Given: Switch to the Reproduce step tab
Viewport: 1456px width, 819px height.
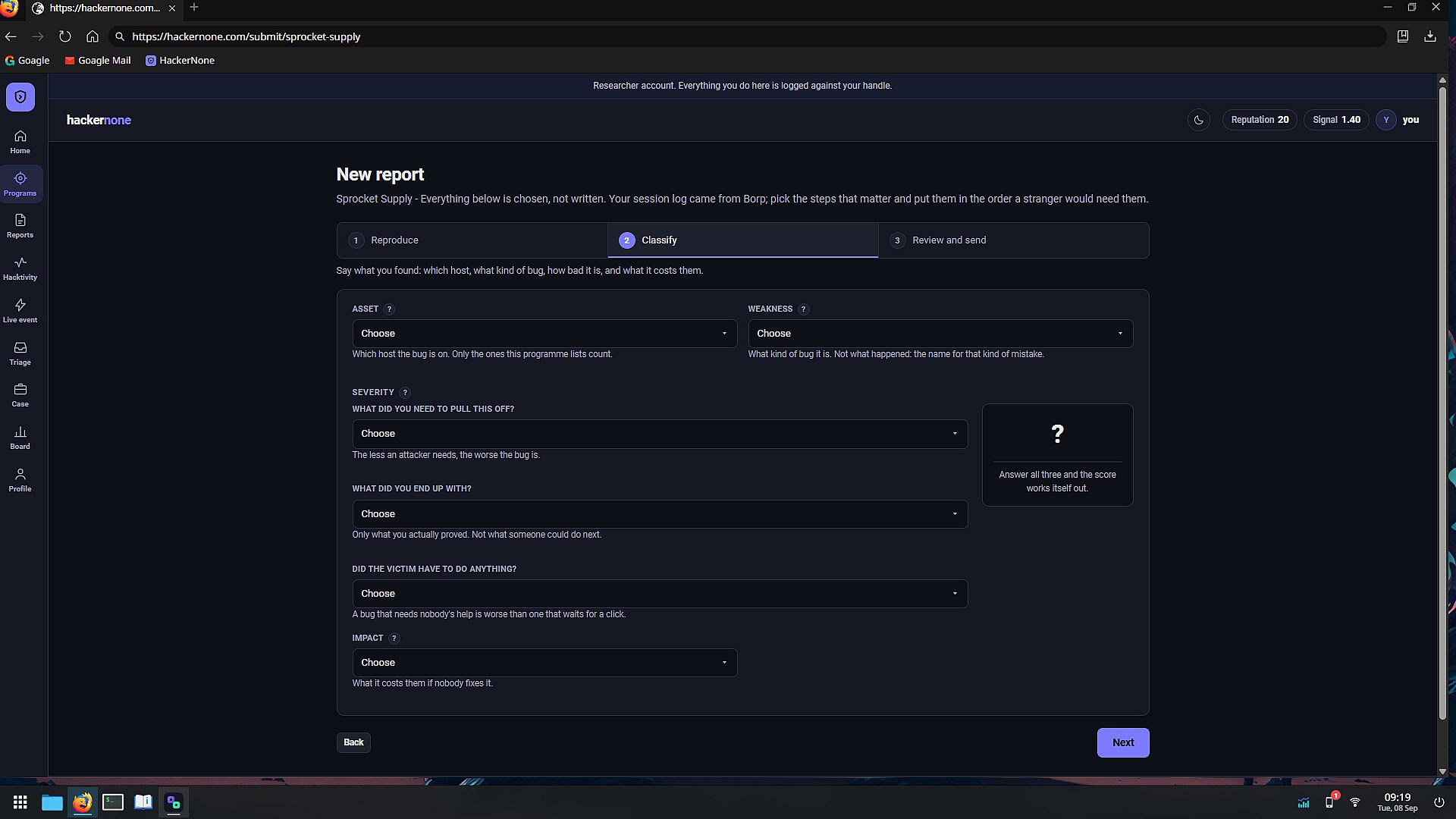Looking at the screenshot, I should pyautogui.click(x=472, y=240).
